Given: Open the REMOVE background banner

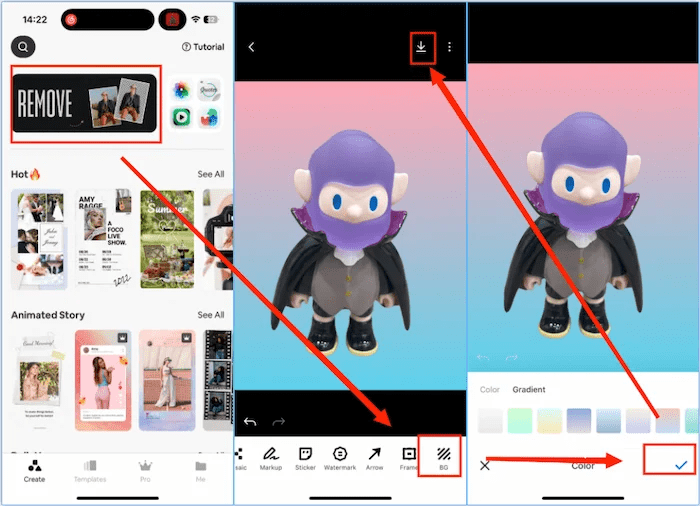Looking at the screenshot, I should (x=85, y=103).
